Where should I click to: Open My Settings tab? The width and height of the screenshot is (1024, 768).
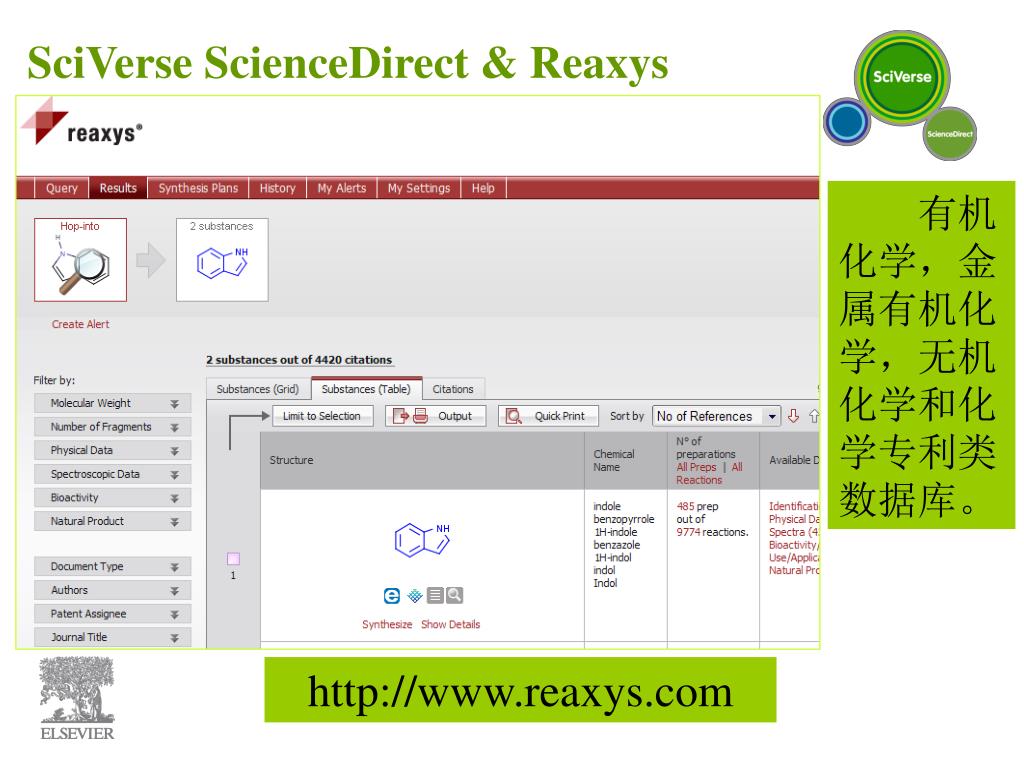pos(419,188)
